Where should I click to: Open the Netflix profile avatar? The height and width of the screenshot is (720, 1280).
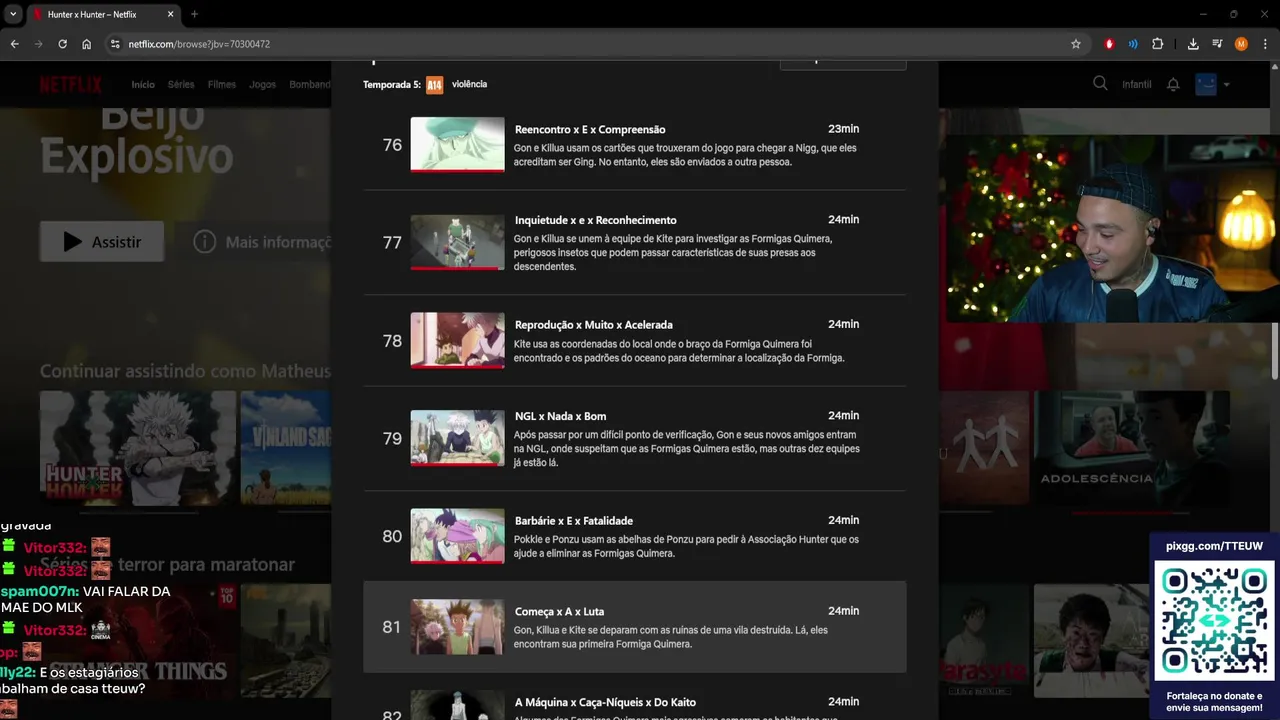1206,84
